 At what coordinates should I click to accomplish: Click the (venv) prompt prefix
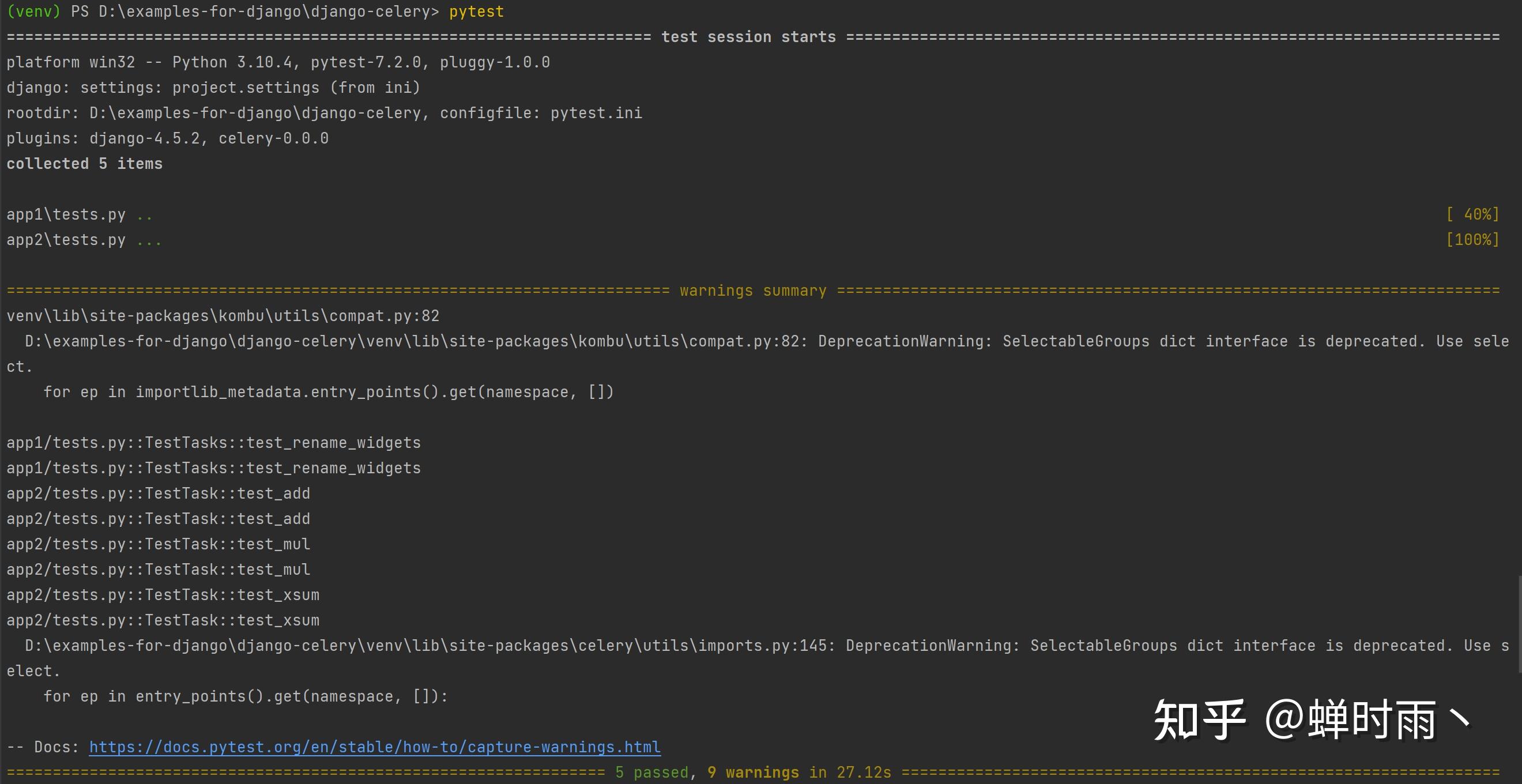coord(33,11)
